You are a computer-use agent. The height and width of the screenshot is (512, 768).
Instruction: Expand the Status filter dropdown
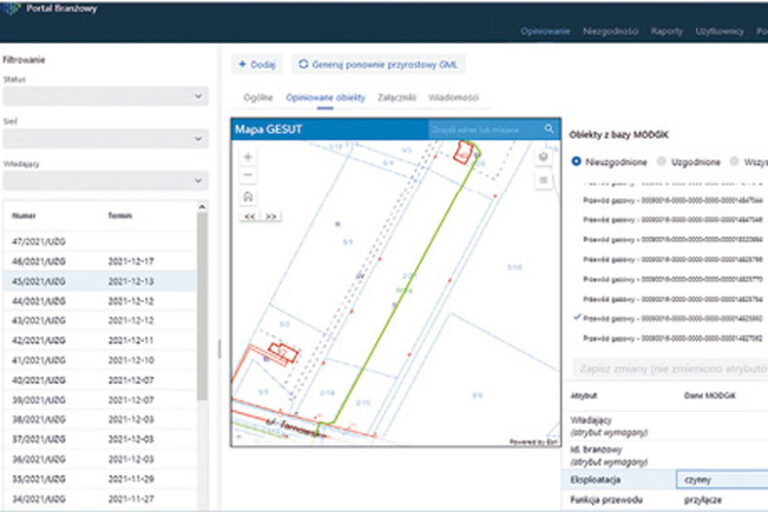pyautogui.click(x=105, y=96)
